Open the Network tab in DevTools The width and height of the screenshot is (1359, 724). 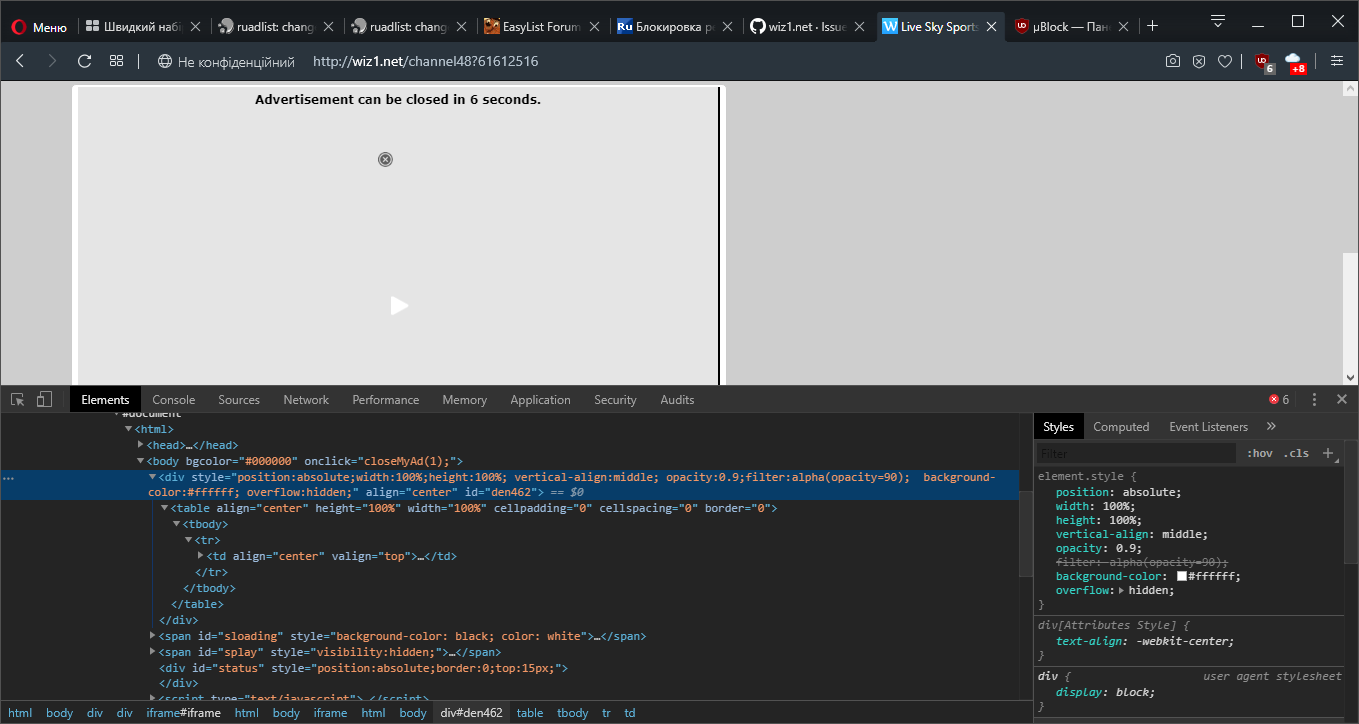pyautogui.click(x=306, y=399)
